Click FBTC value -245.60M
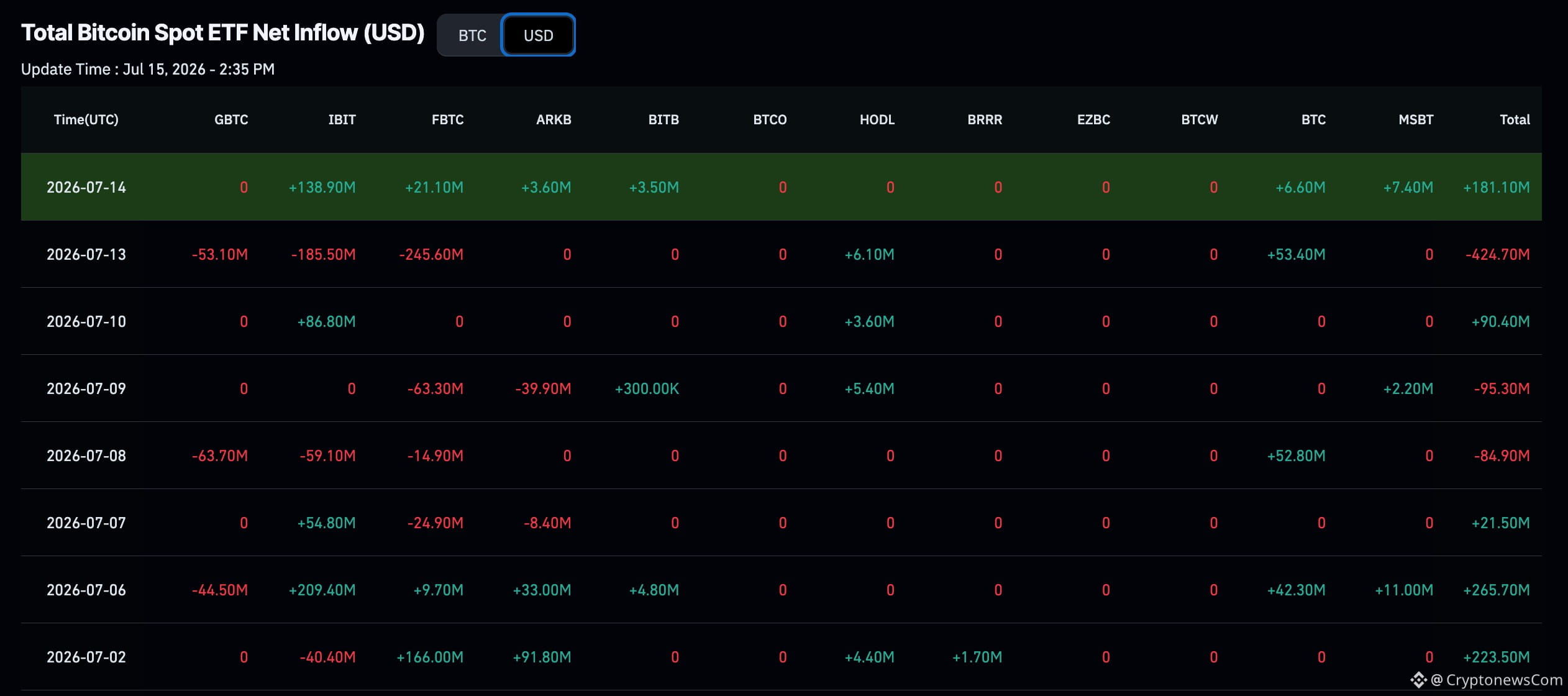The height and width of the screenshot is (696, 1568). [431, 254]
